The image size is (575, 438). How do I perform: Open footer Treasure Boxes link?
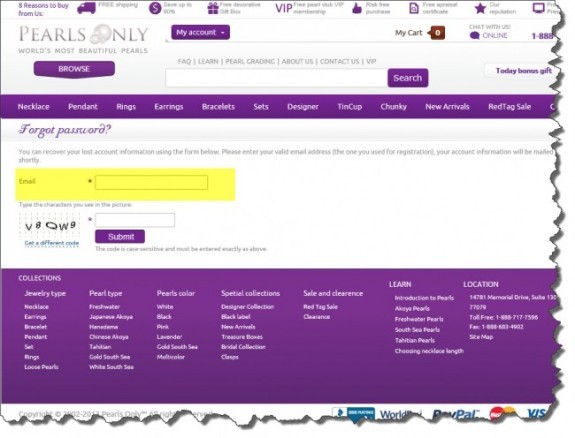(x=242, y=337)
